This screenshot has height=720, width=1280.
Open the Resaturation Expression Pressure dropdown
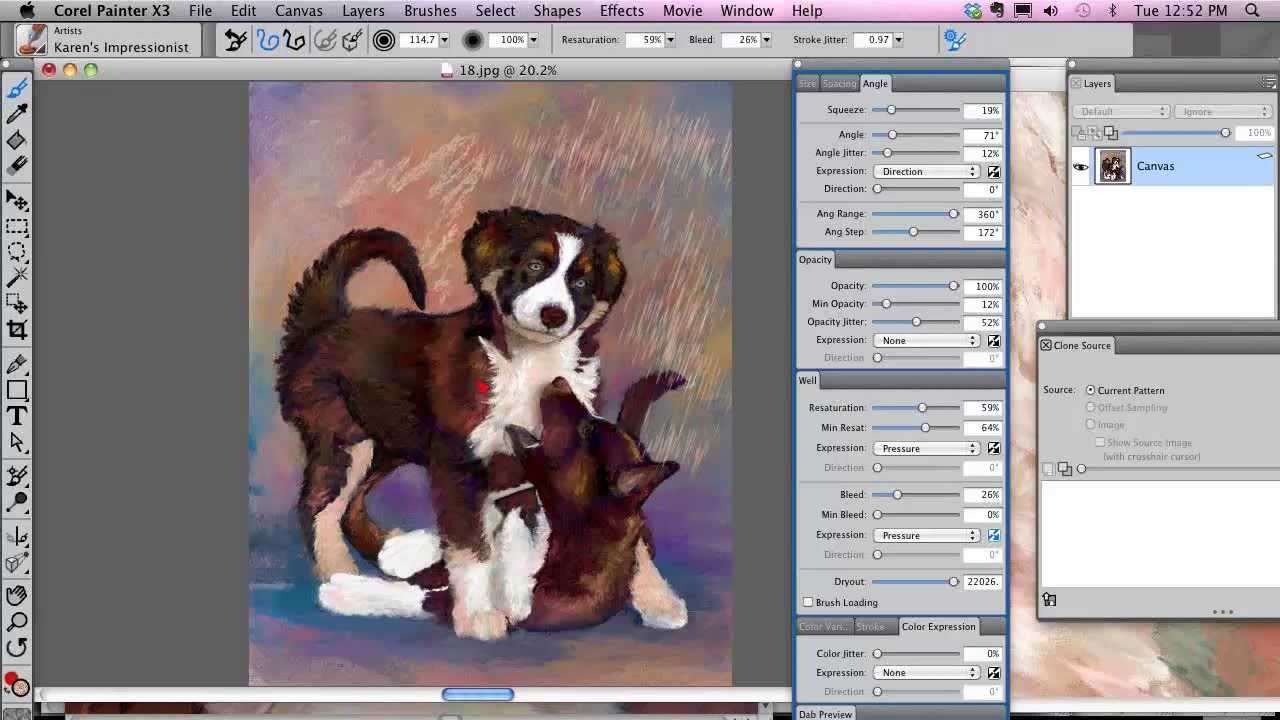926,449
